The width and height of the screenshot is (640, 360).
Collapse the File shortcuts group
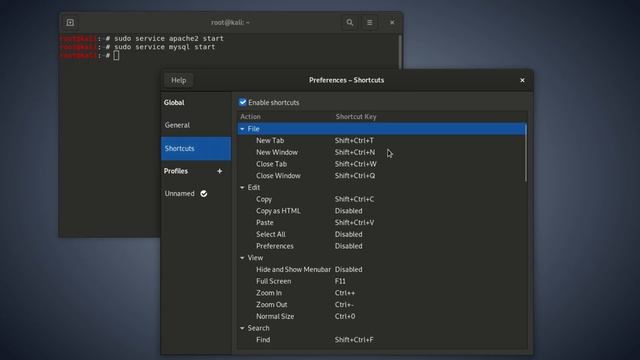click(242, 129)
